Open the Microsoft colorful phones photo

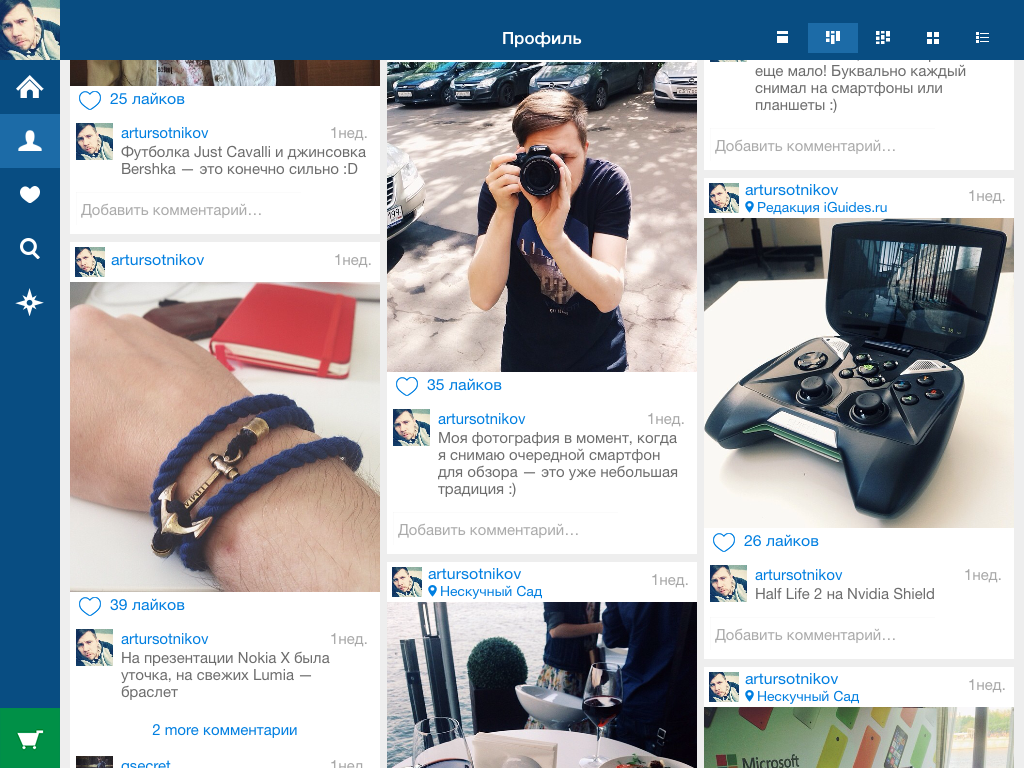[x=859, y=738]
